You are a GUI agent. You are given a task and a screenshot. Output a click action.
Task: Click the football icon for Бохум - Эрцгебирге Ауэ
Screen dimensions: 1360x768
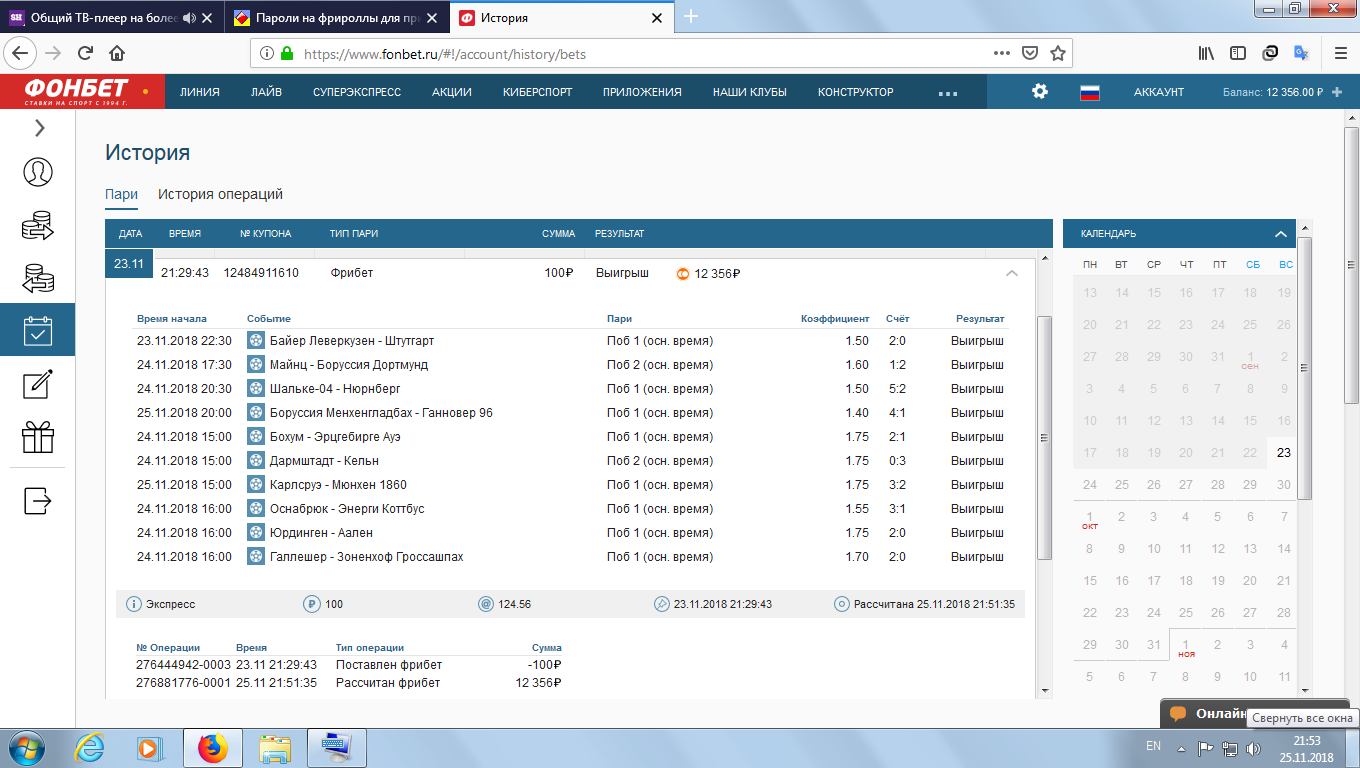(x=255, y=437)
